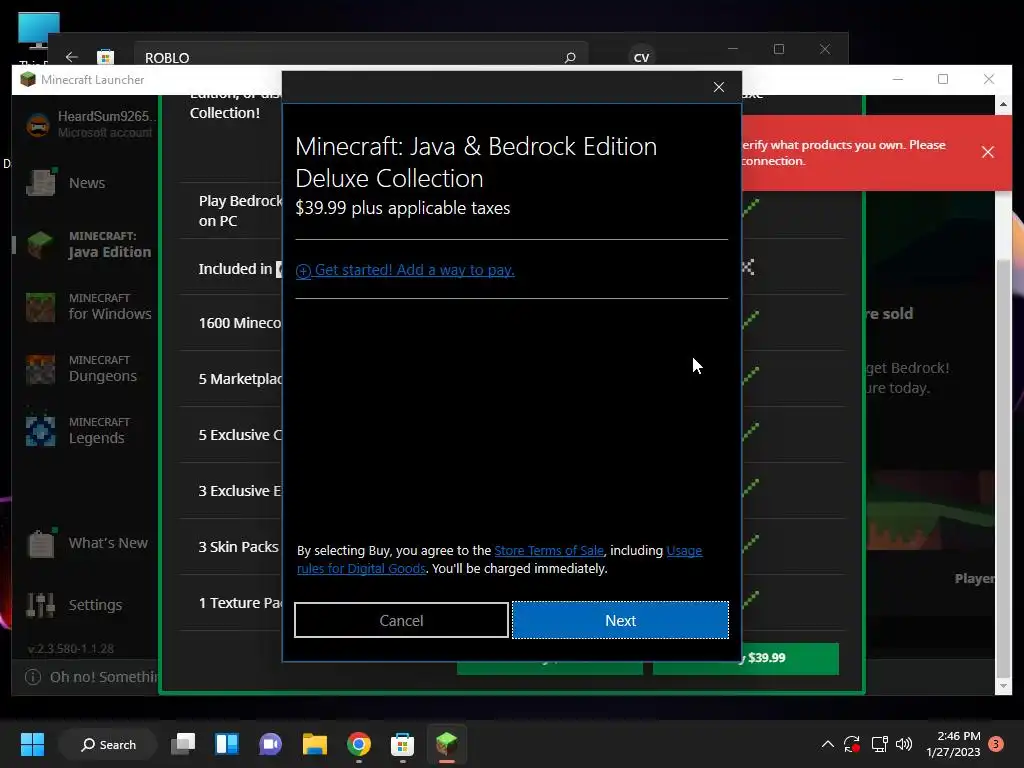Click the News newspaper icon

pos(40,183)
